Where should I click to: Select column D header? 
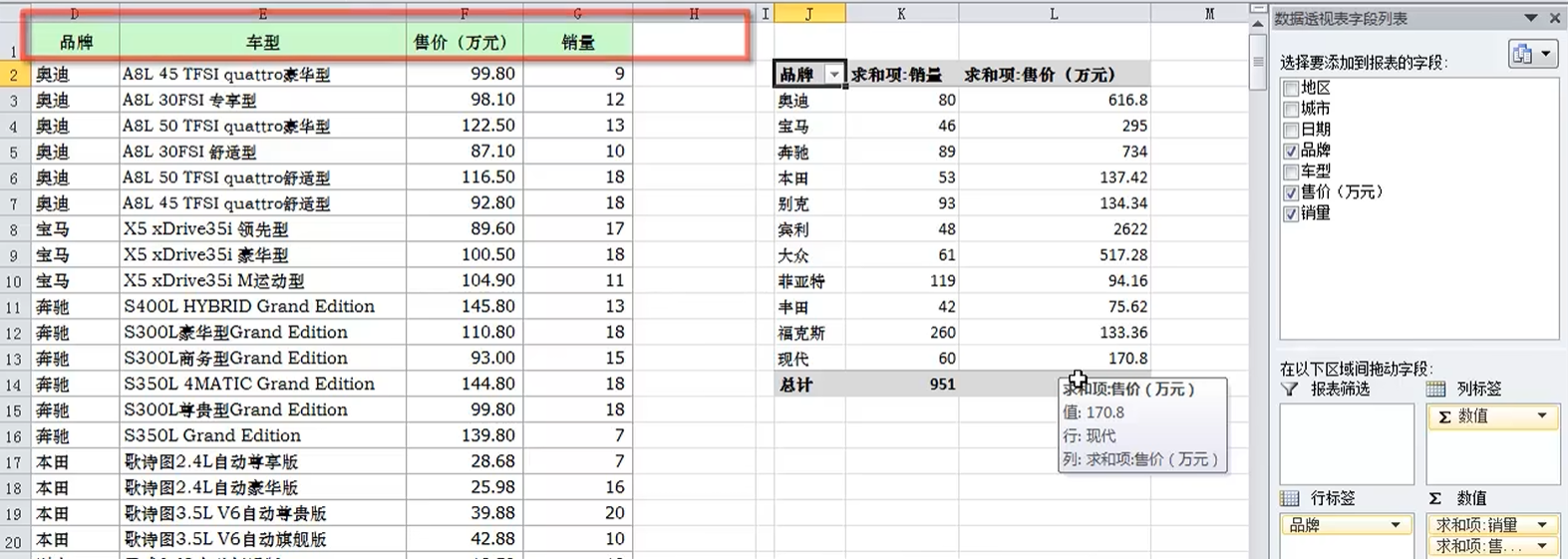tap(75, 13)
